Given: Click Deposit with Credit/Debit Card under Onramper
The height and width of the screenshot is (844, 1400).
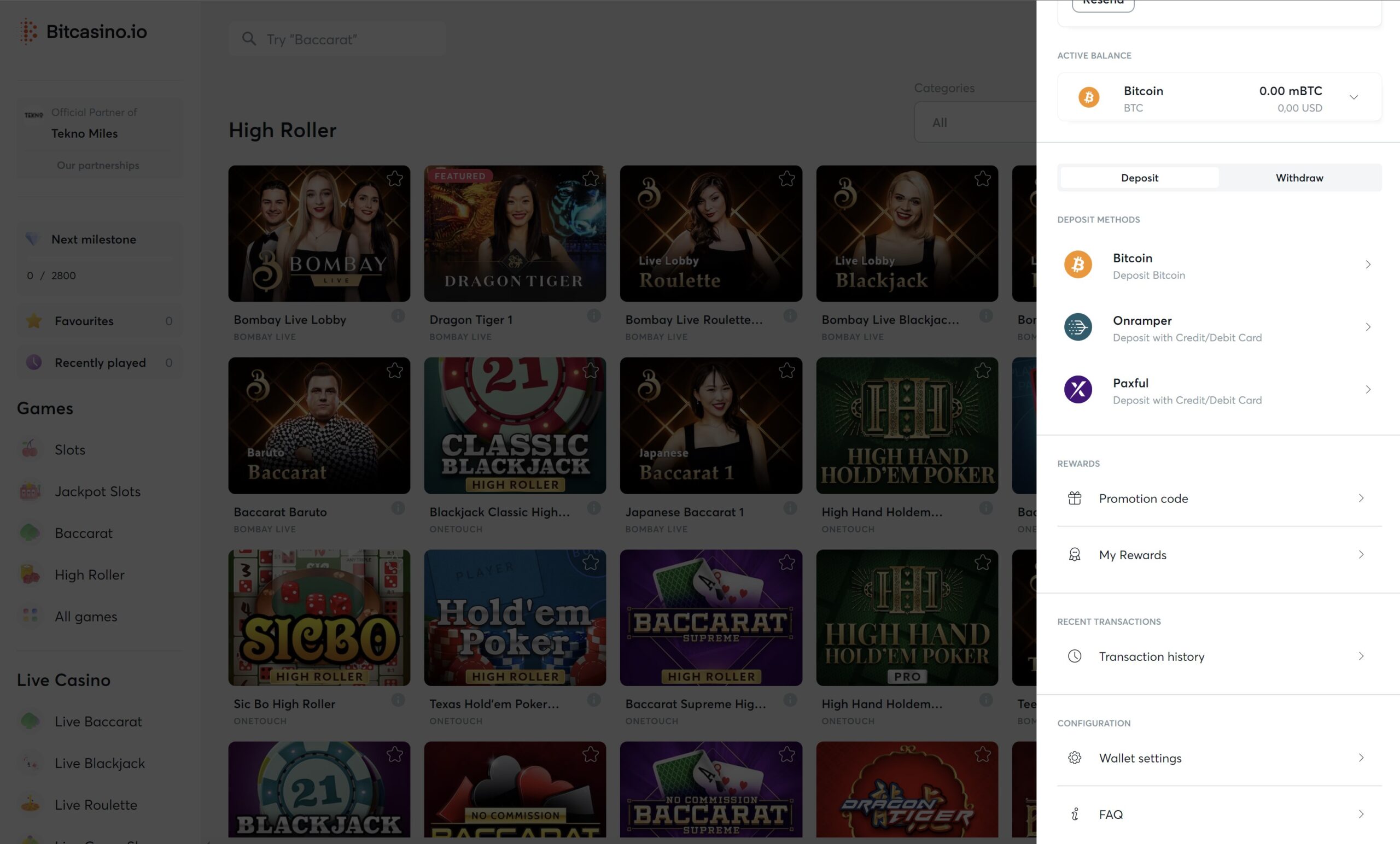Looking at the screenshot, I should click(x=1187, y=337).
